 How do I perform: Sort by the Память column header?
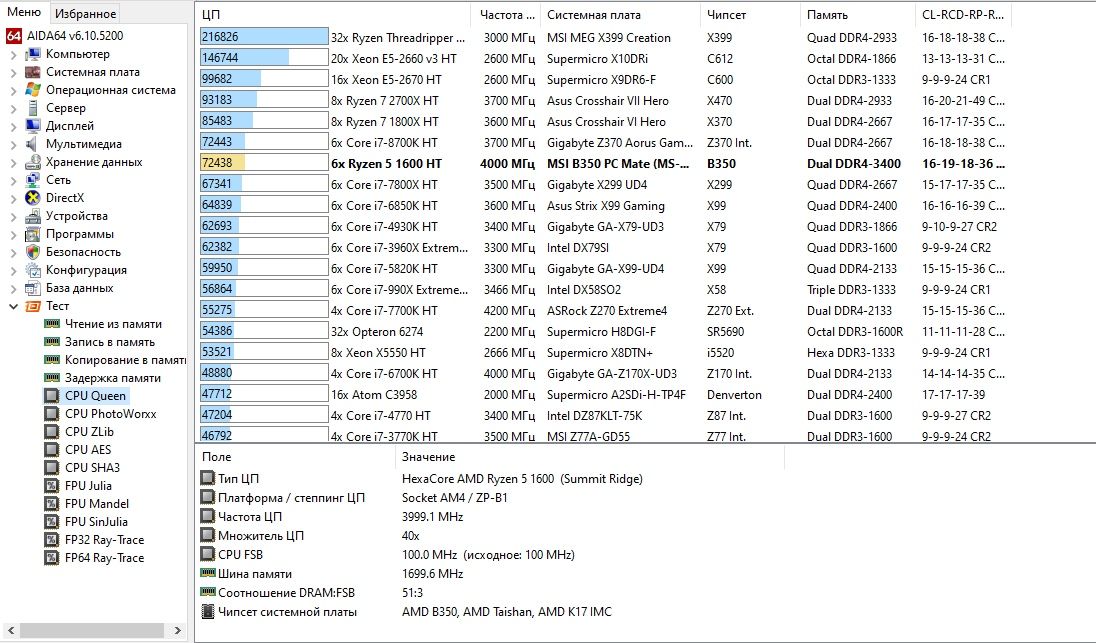click(857, 15)
